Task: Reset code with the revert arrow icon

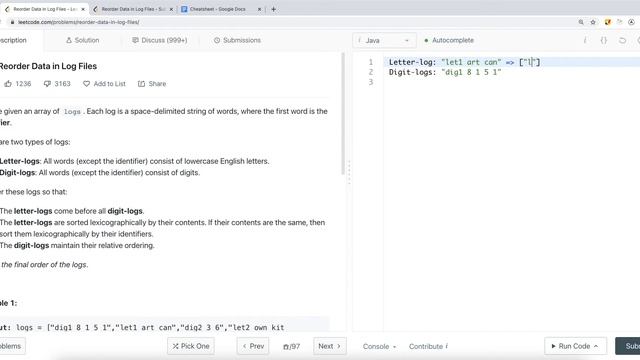Action: (x=622, y=40)
